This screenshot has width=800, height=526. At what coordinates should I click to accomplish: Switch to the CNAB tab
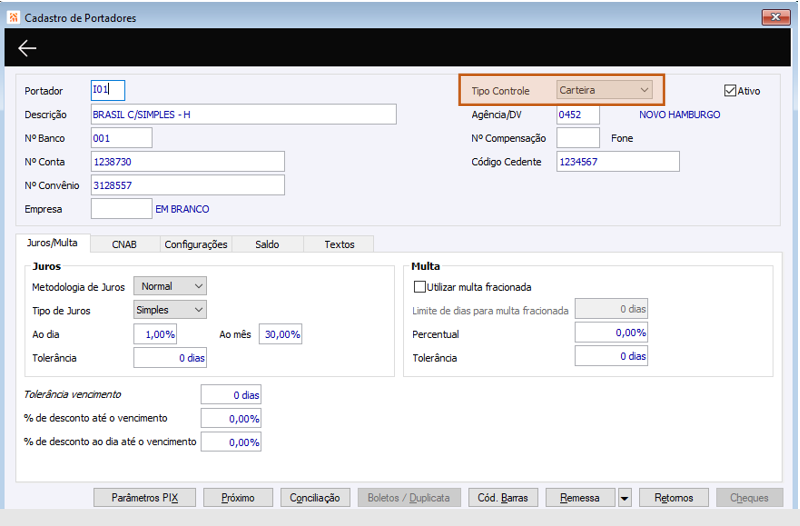coord(124,244)
